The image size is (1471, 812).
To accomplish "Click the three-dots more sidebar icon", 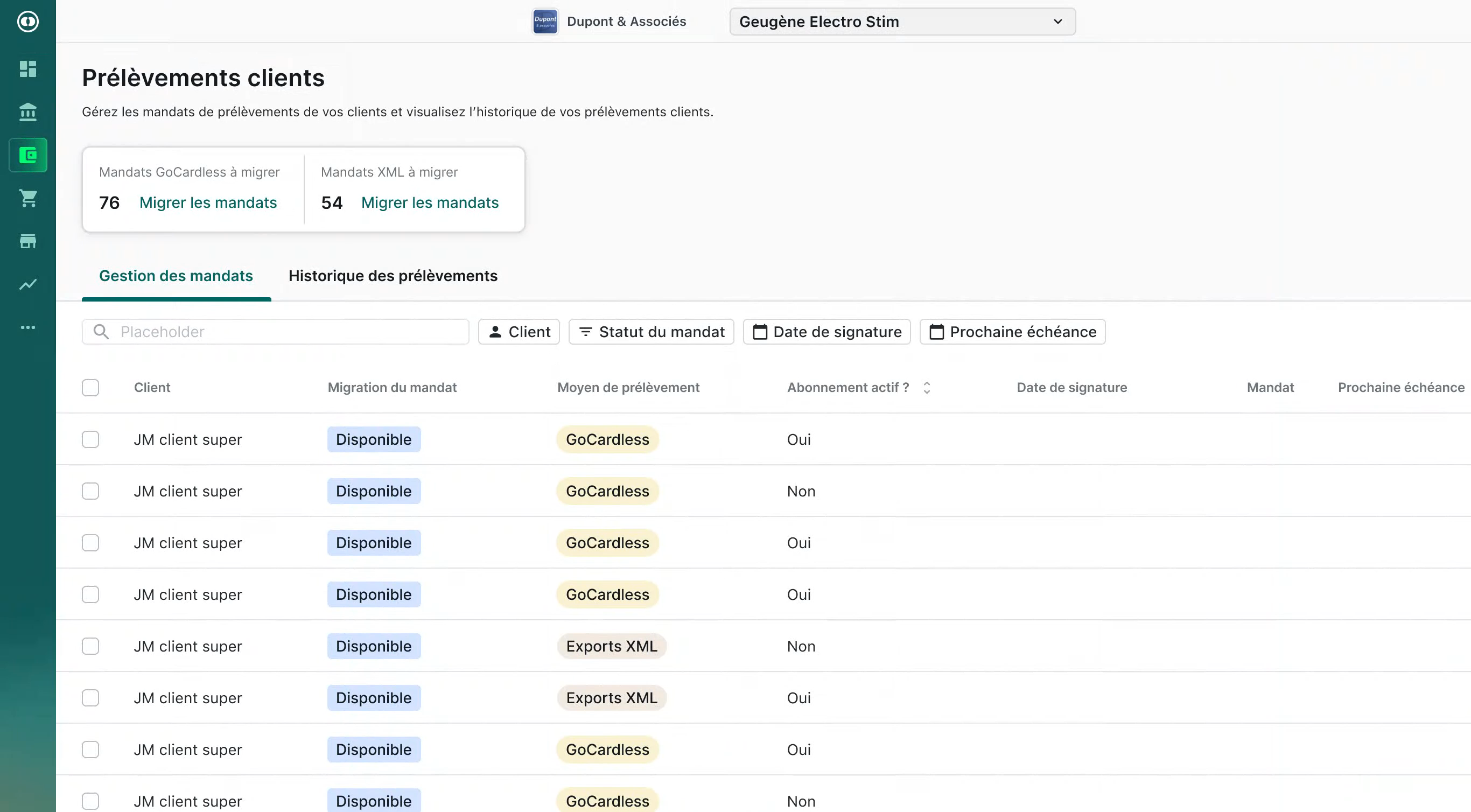I will pos(28,328).
